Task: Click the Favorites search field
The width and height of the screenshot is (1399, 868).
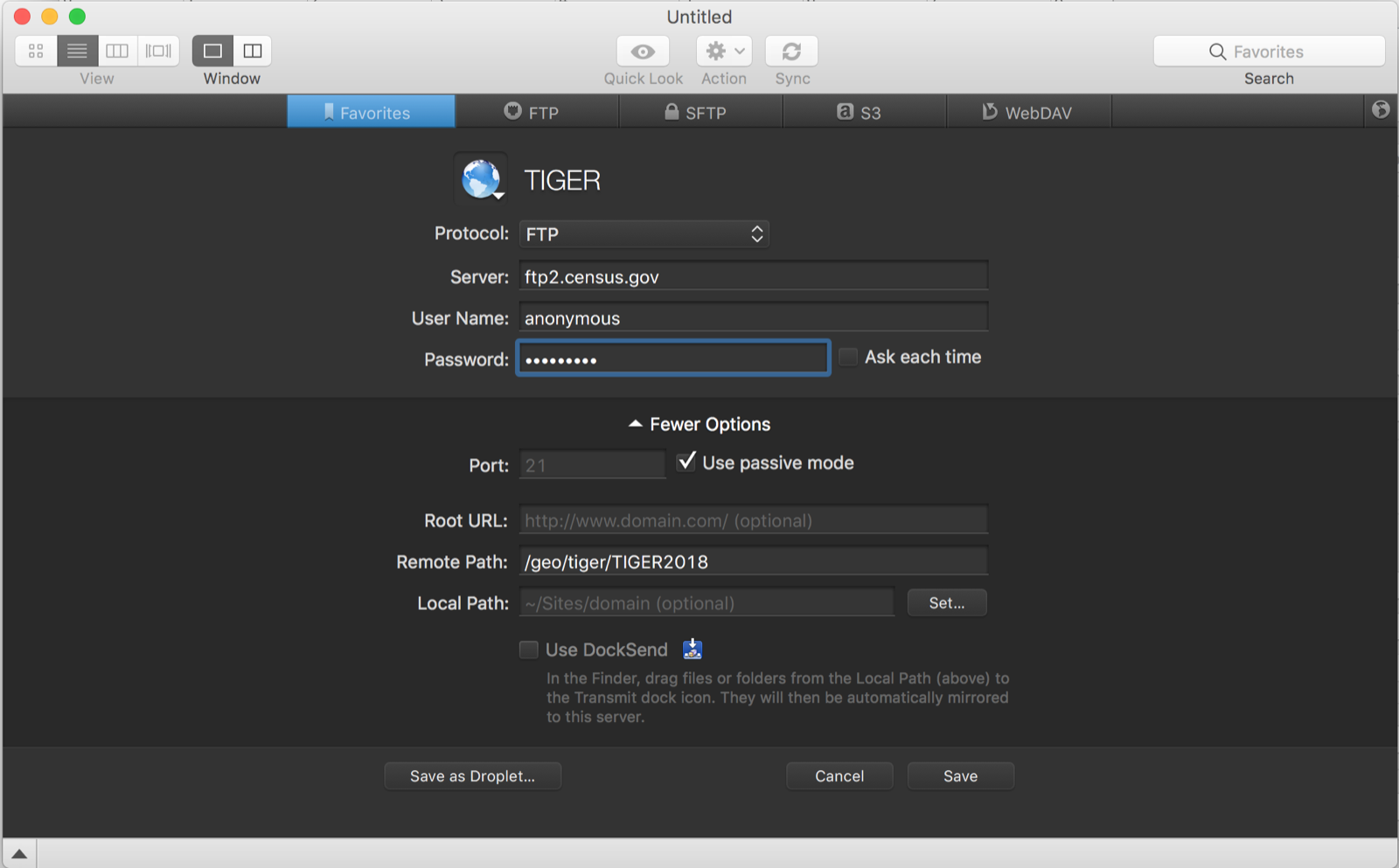Action: tap(1269, 52)
